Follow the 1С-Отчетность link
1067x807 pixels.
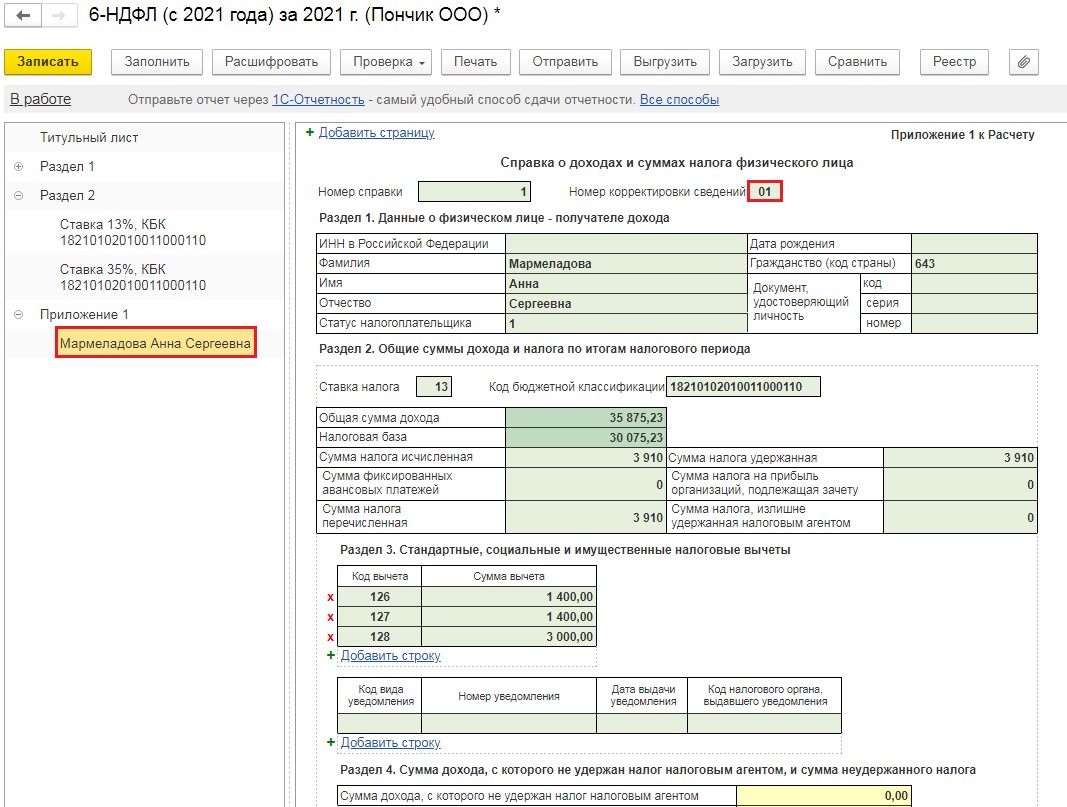(318, 100)
